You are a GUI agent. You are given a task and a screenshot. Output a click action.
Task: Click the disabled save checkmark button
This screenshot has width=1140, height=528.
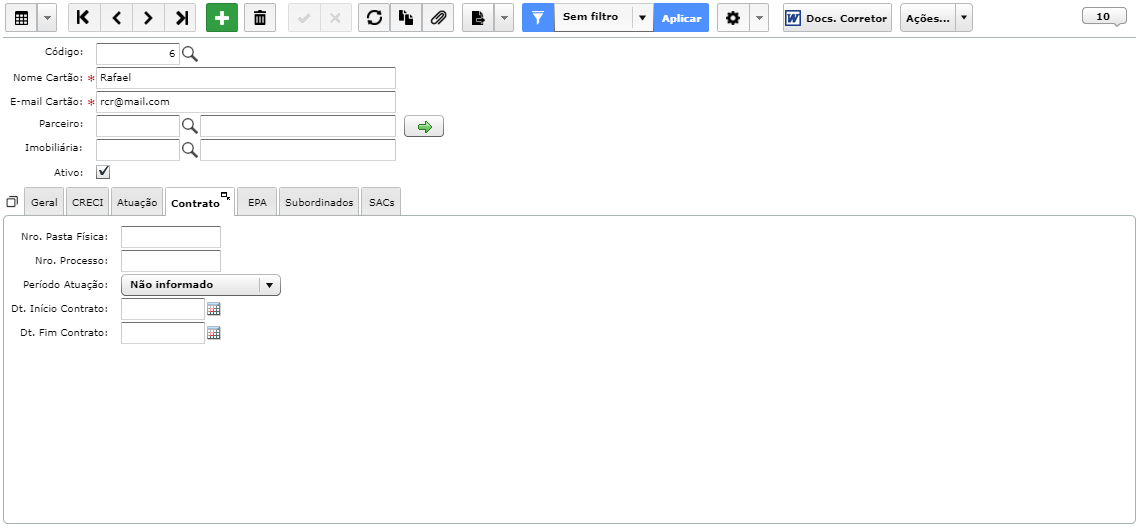coord(304,18)
